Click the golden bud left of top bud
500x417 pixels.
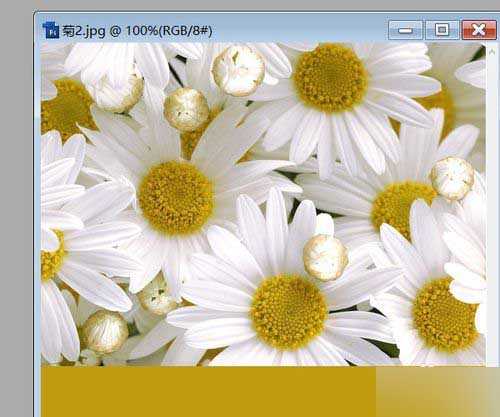click(x=186, y=109)
